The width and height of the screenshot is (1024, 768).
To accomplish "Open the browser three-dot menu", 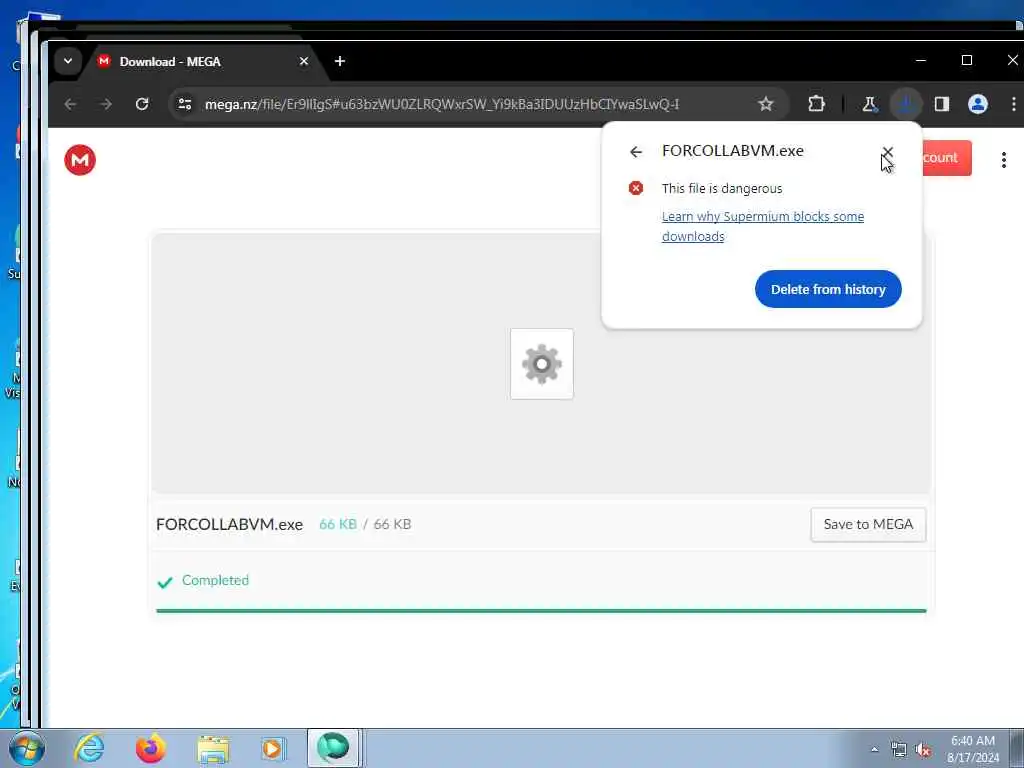I will [1014, 104].
